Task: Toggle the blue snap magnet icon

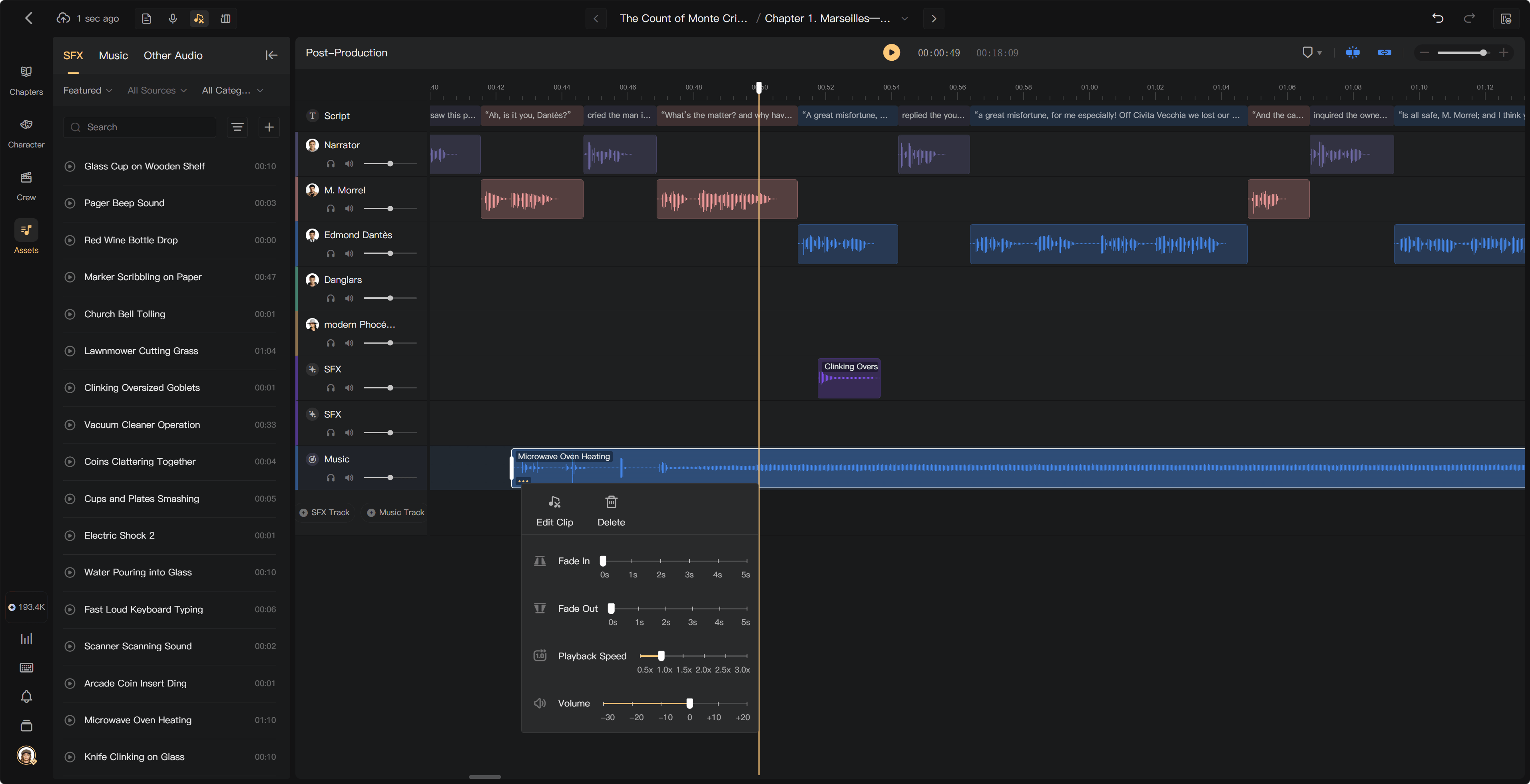Action: coord(1353,52)
